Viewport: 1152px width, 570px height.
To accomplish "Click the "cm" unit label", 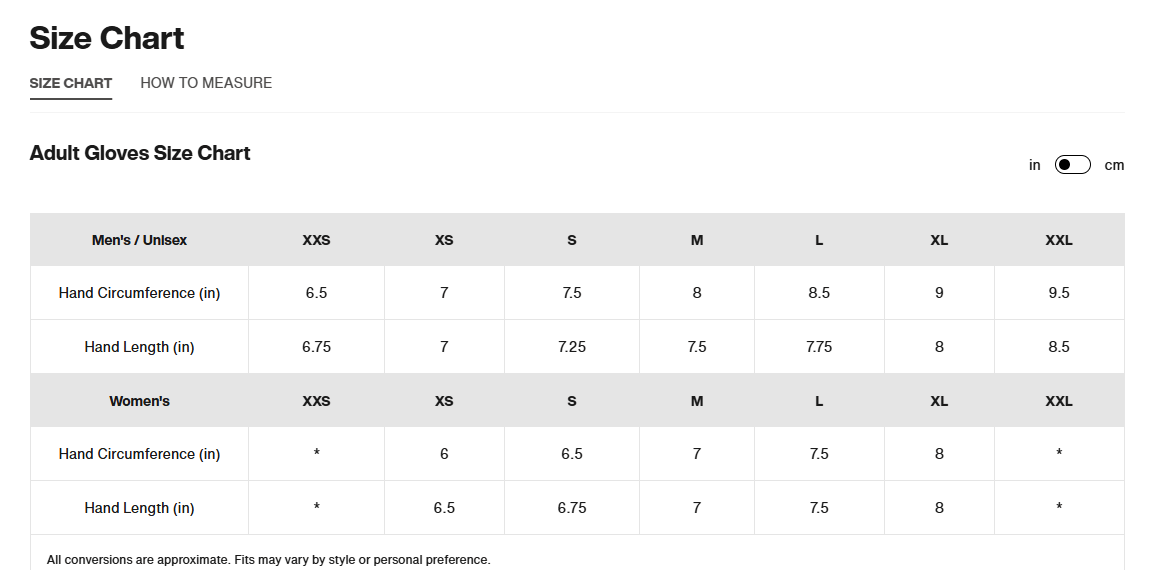I will 1114,165.
